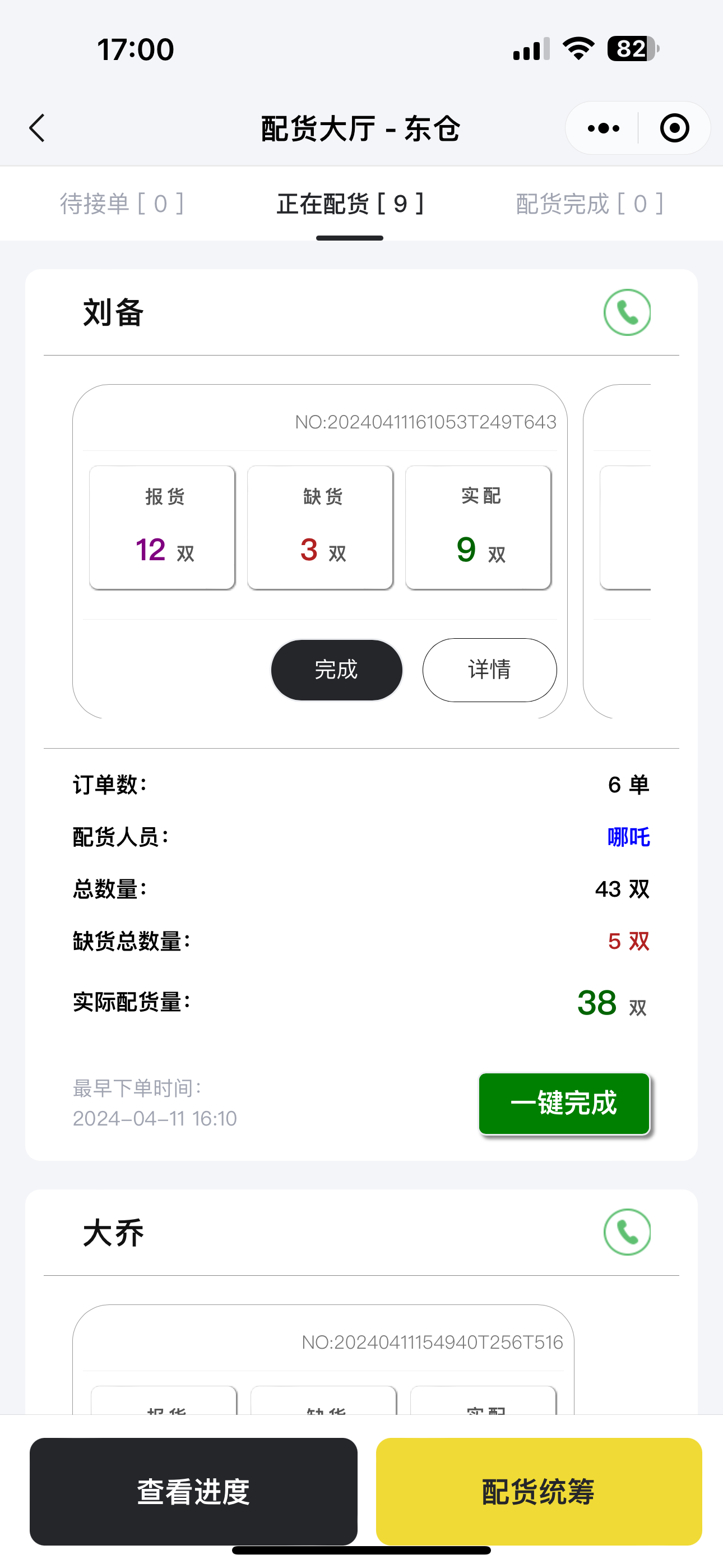Open the mini-program more options menu
Viewport: 723px width, 1568px height.
click(x=603, y=128)
